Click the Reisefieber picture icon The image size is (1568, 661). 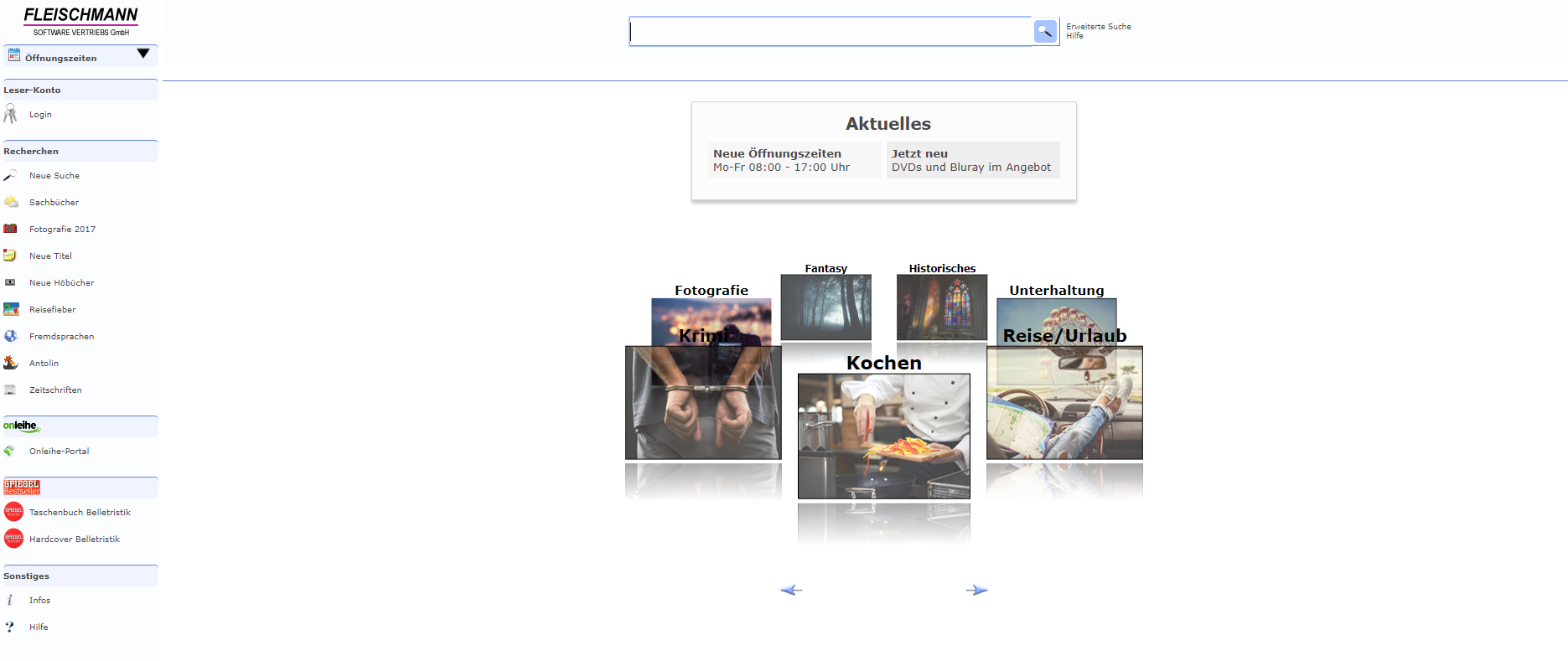click(x=11, y=309)
